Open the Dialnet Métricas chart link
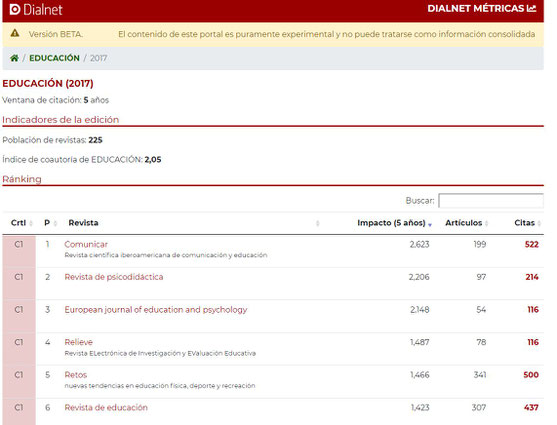Screen dimensions: 557x425 click(x=482, y=9)
